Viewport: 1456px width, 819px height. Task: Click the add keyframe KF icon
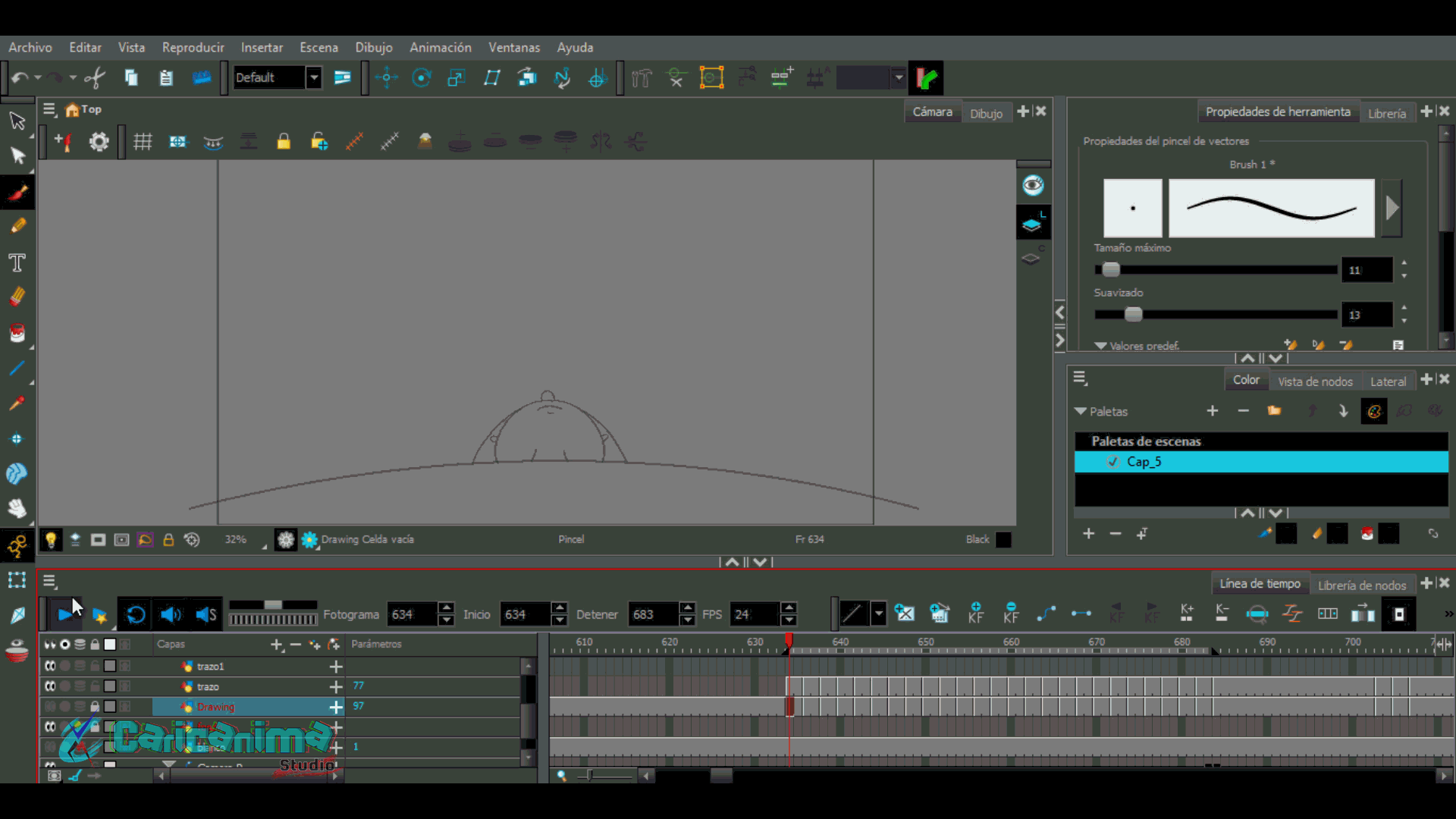pos(975,613)
